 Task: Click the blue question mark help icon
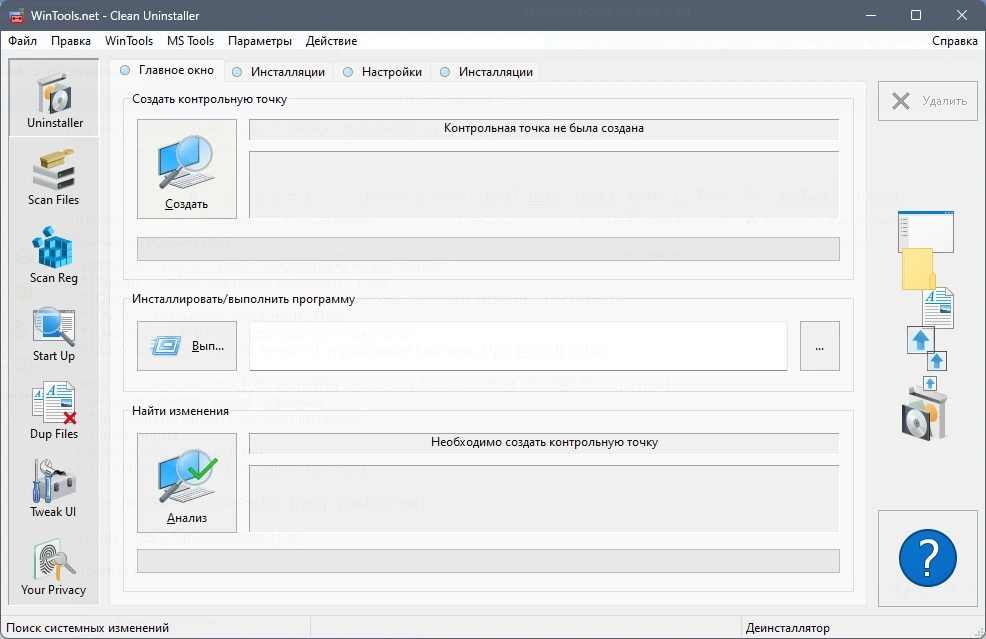(x=928, y=558)
